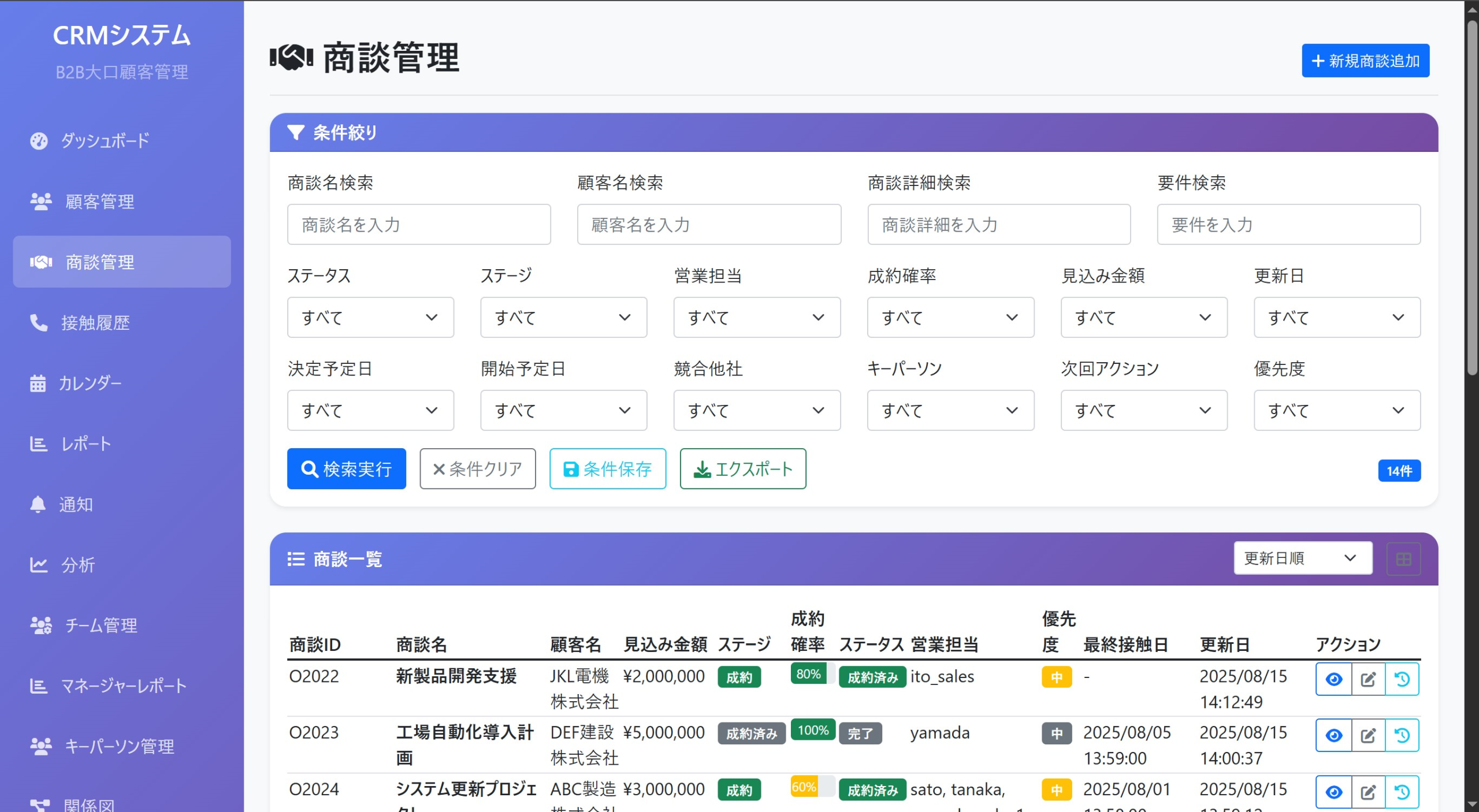Open レポート in the sidebar
Screen dimensions: 1479x812
pos(121,444)
